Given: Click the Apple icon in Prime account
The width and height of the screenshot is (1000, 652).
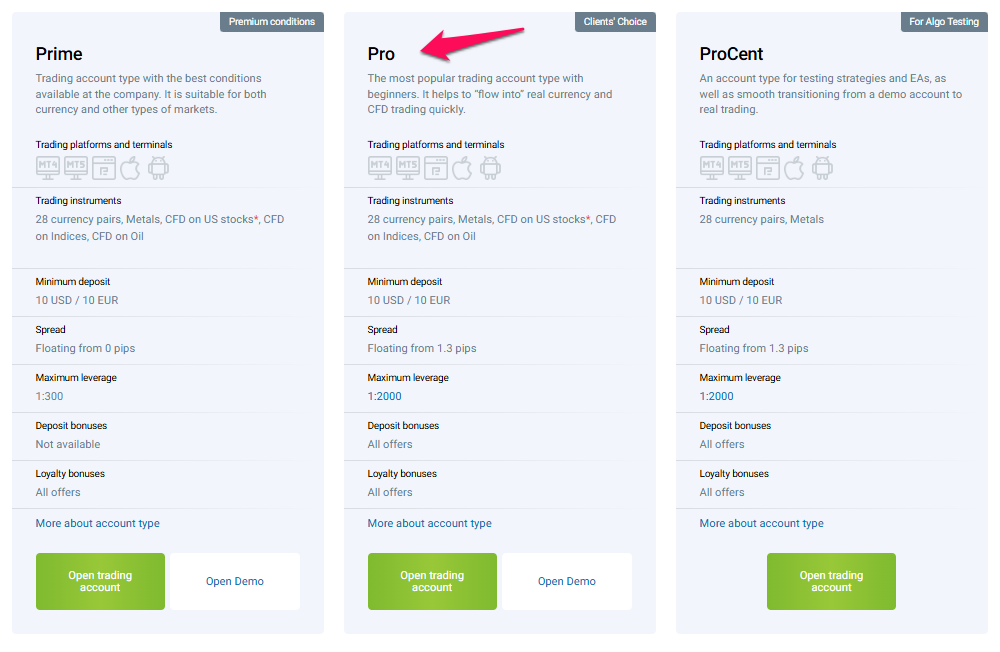Looking at the screenshot, I should coord(130,167).
